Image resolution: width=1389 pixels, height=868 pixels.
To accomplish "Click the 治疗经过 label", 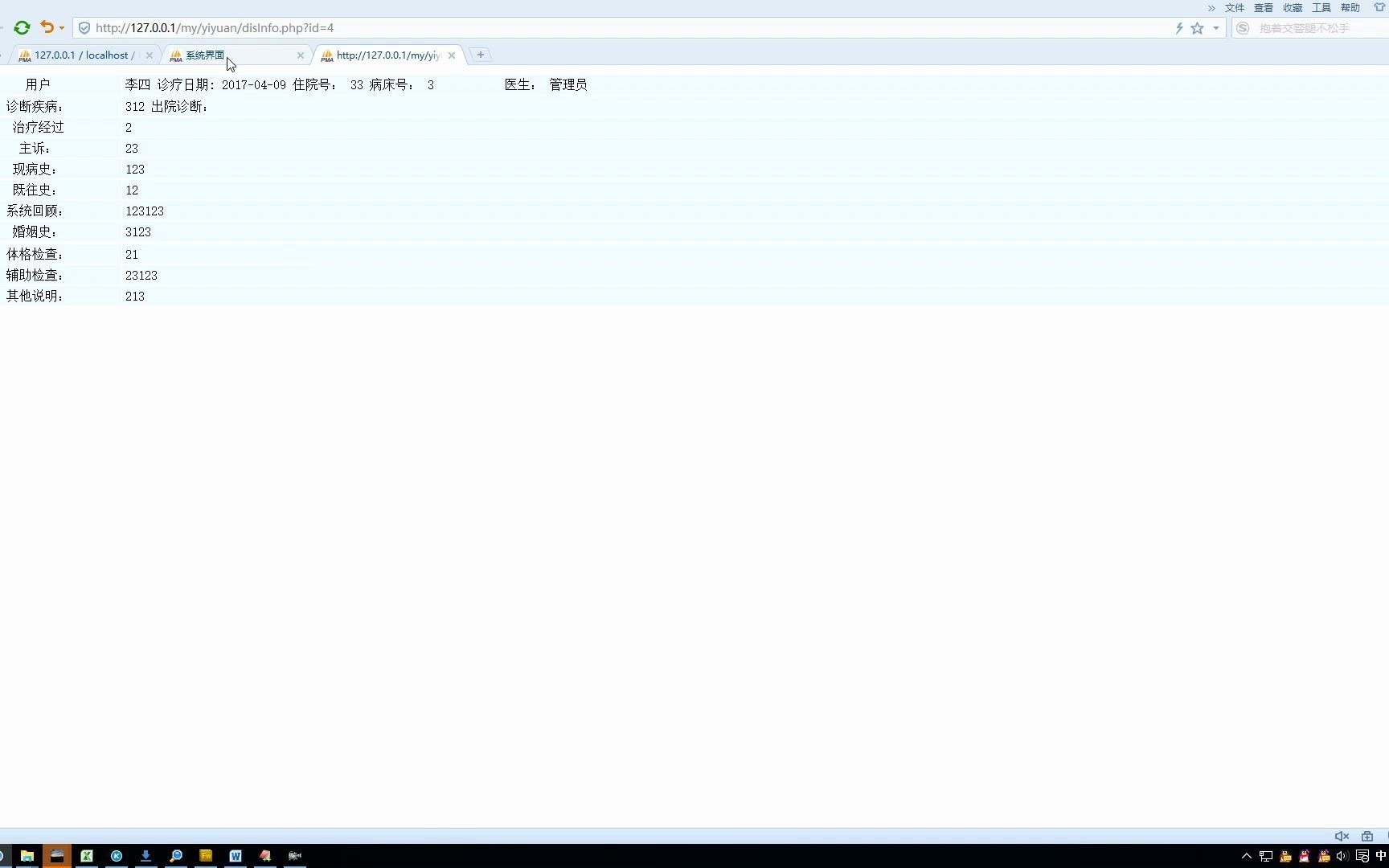I will [38, 128].
